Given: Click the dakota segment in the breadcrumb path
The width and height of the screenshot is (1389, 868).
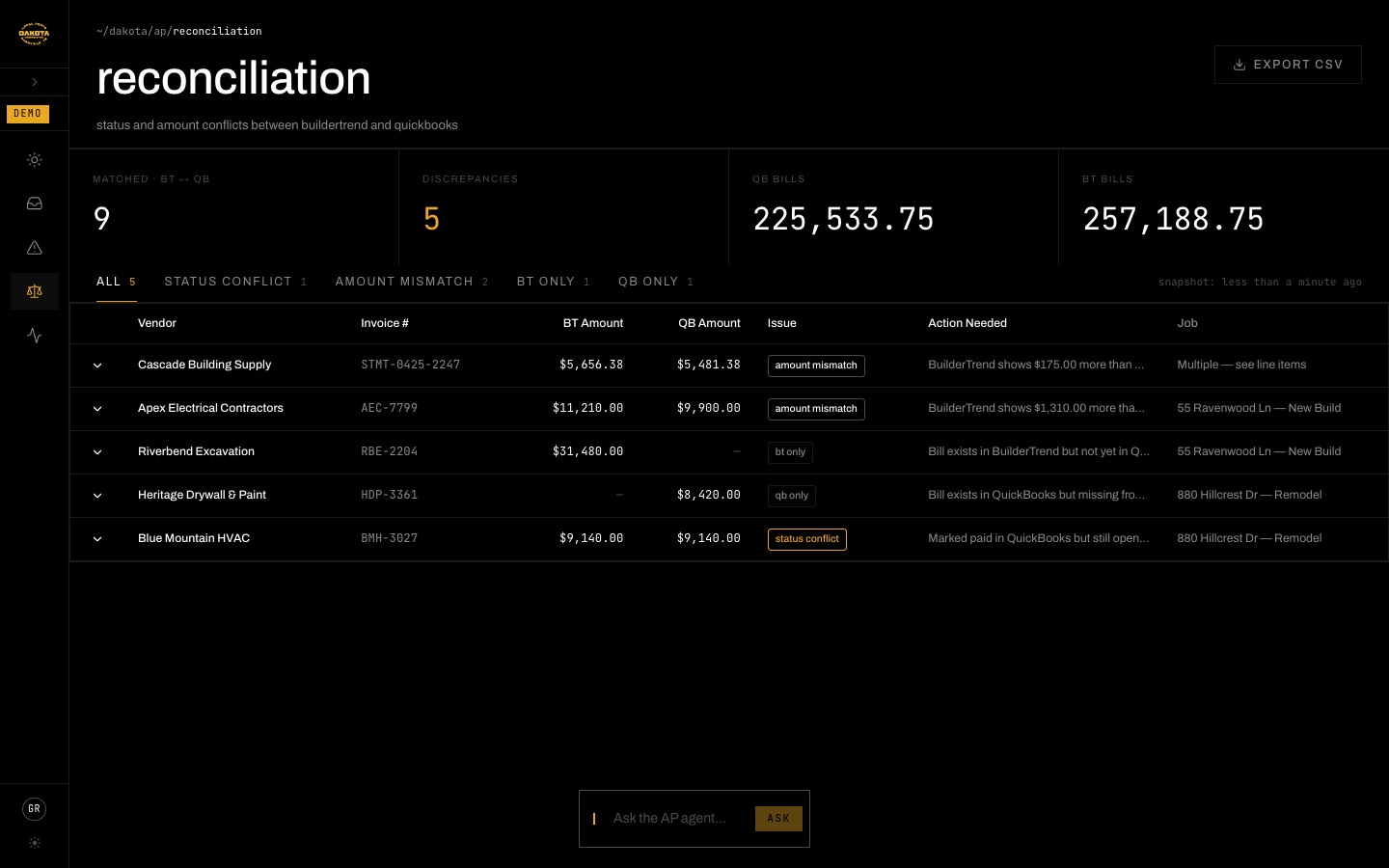Looking at the screenshot, I should pyautogui.click(x=129, y=31).
